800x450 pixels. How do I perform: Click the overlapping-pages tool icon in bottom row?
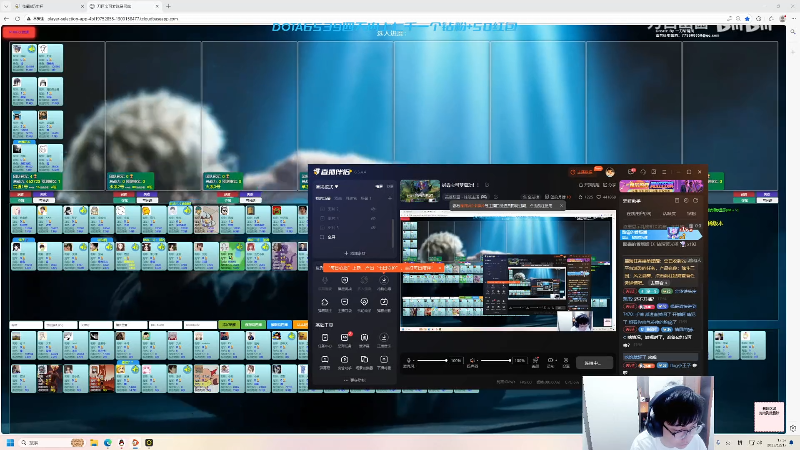pyautogui.click(x=364, y=360)
